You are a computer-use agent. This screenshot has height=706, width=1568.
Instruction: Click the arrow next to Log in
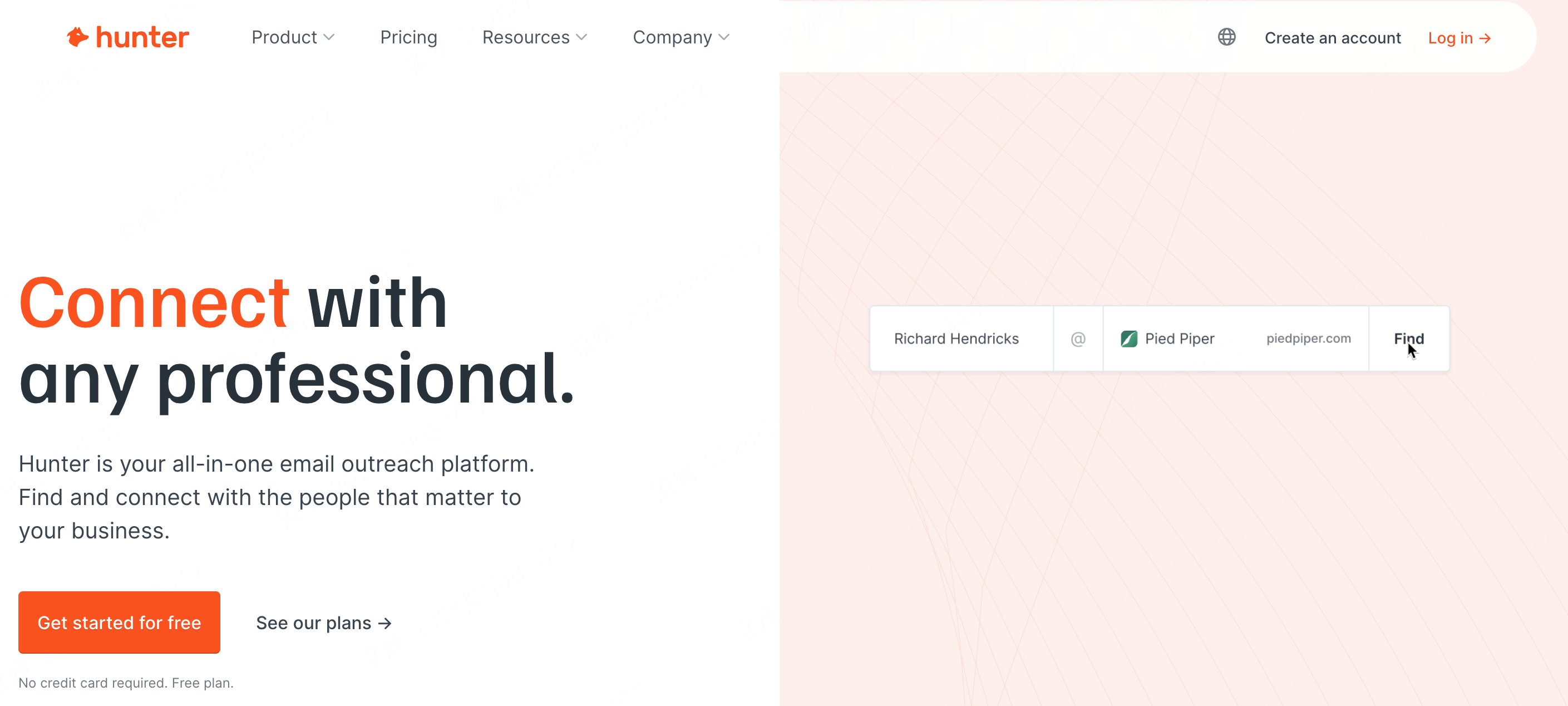pyautogui.click(x=1485, y=38)
